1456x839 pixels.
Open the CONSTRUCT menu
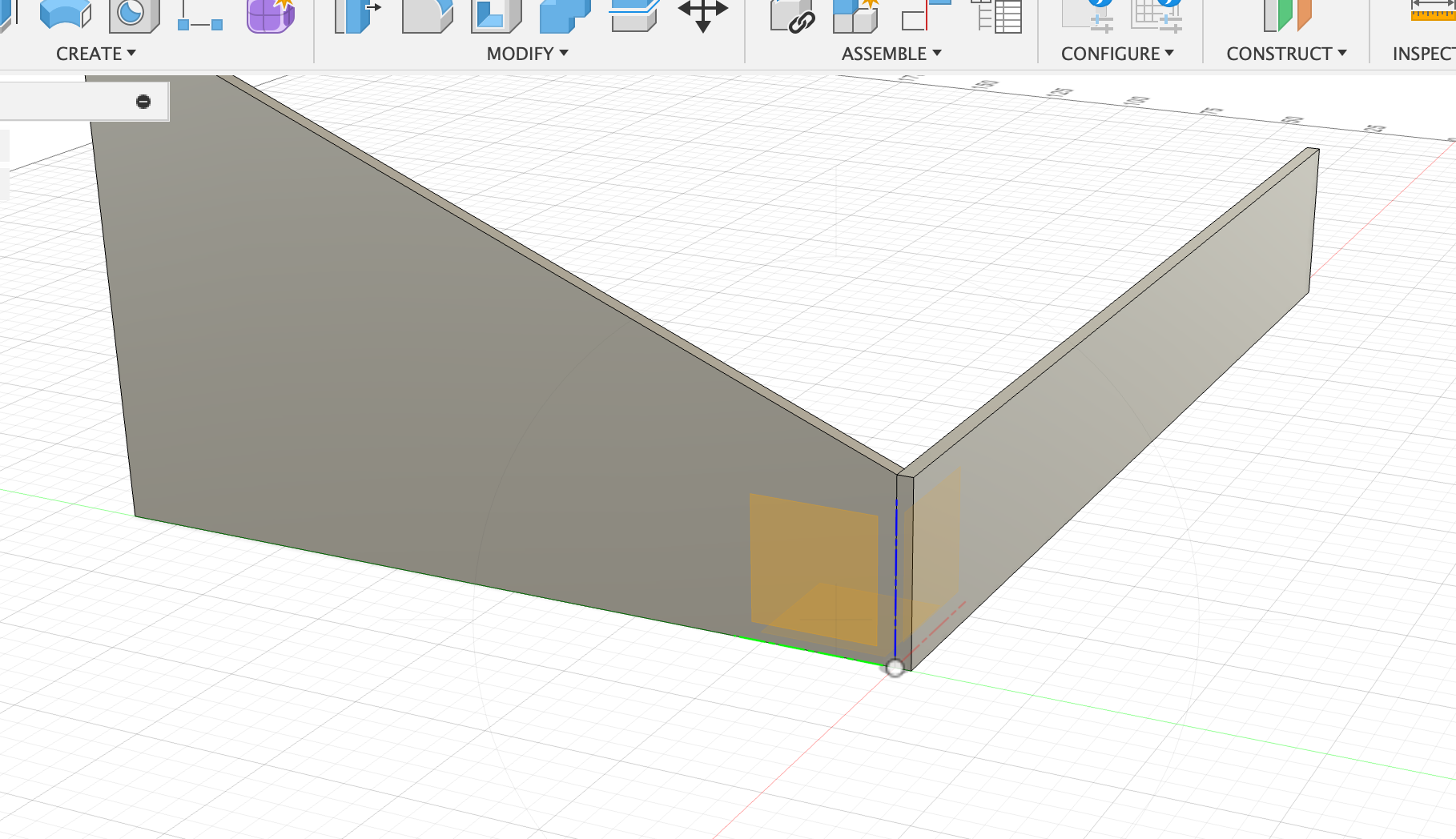pos(1285,54)
